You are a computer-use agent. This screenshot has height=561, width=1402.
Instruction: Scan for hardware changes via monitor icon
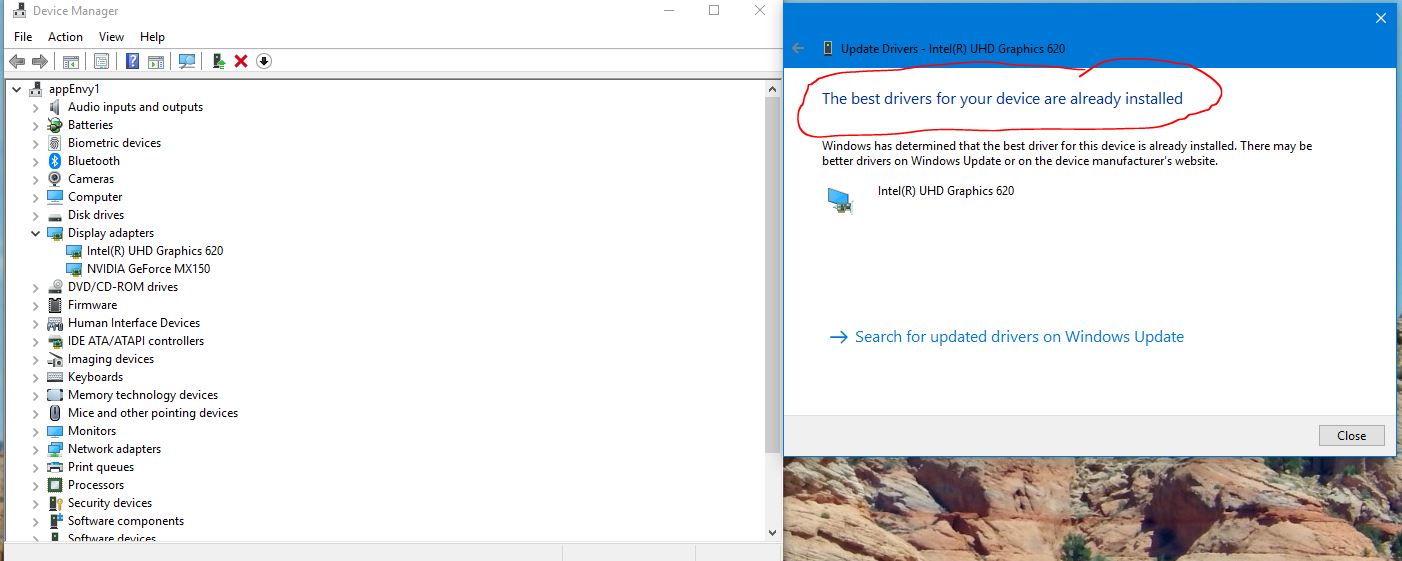(x=187, y=61)
